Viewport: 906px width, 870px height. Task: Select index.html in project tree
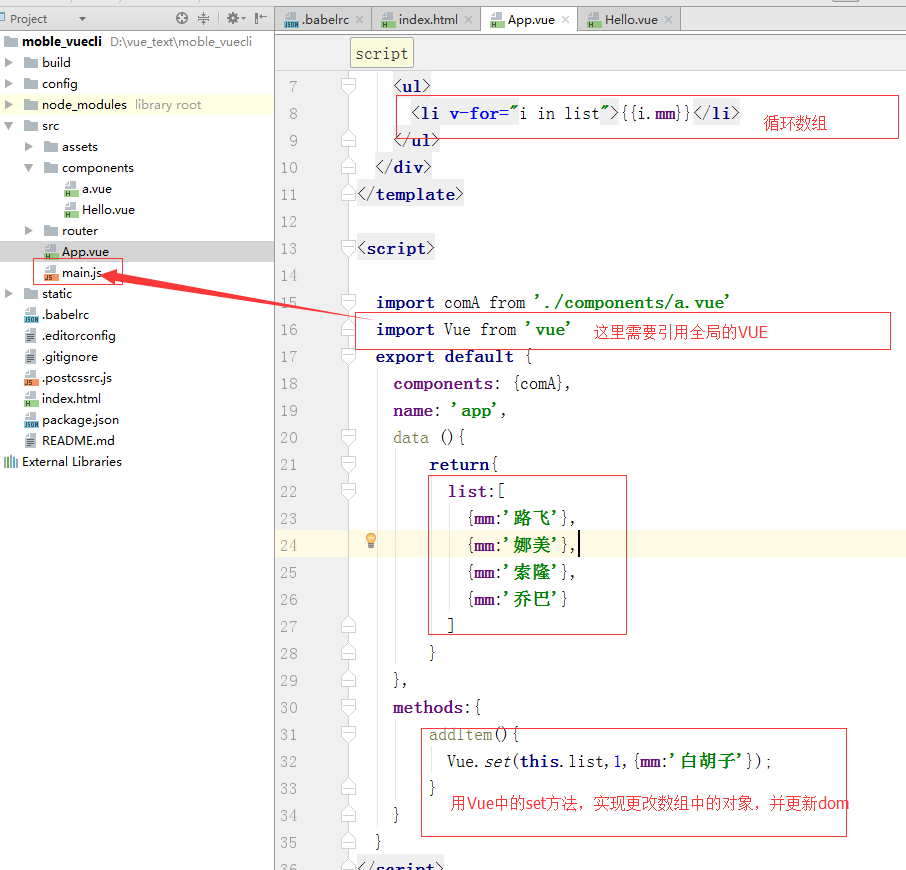pos(71,399)
